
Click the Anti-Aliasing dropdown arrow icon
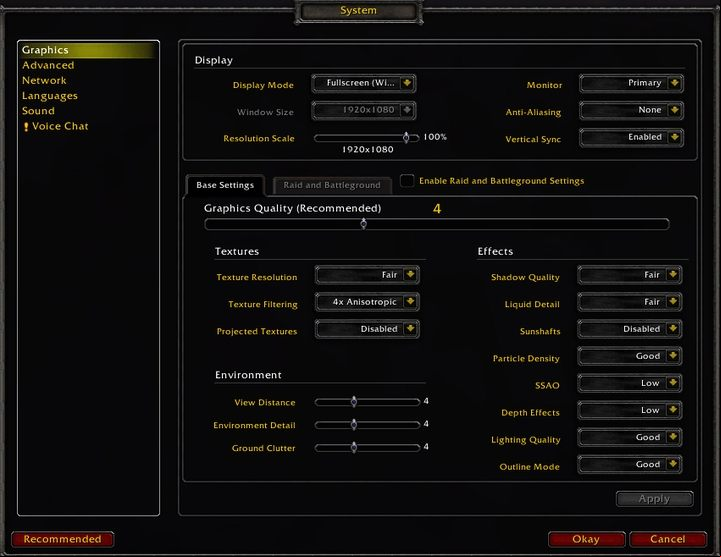[675, 110]
